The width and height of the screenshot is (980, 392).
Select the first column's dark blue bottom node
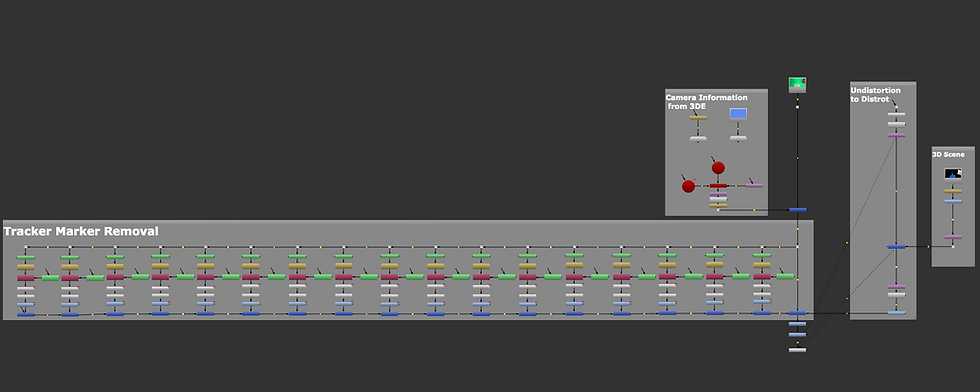click(x=26, y=314)
